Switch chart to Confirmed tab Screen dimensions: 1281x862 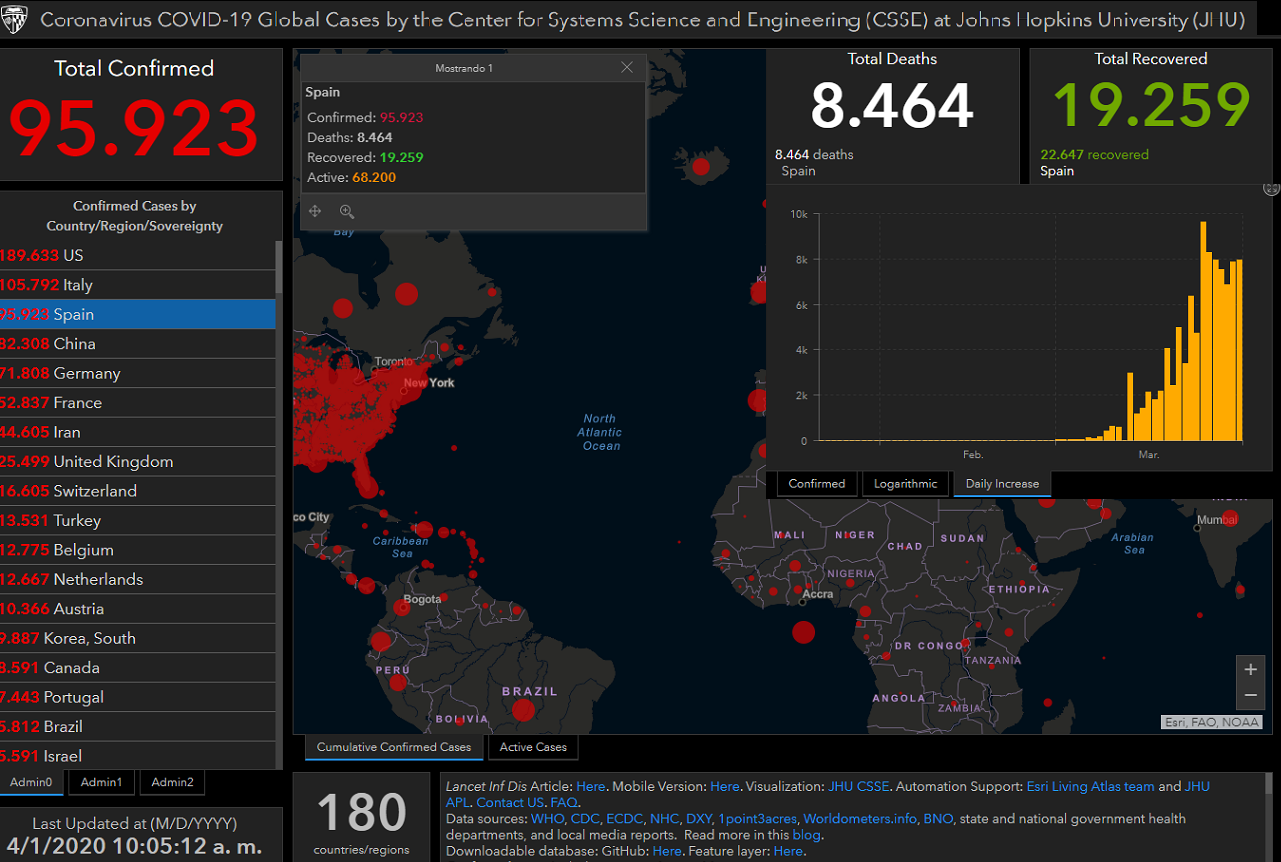817,484
